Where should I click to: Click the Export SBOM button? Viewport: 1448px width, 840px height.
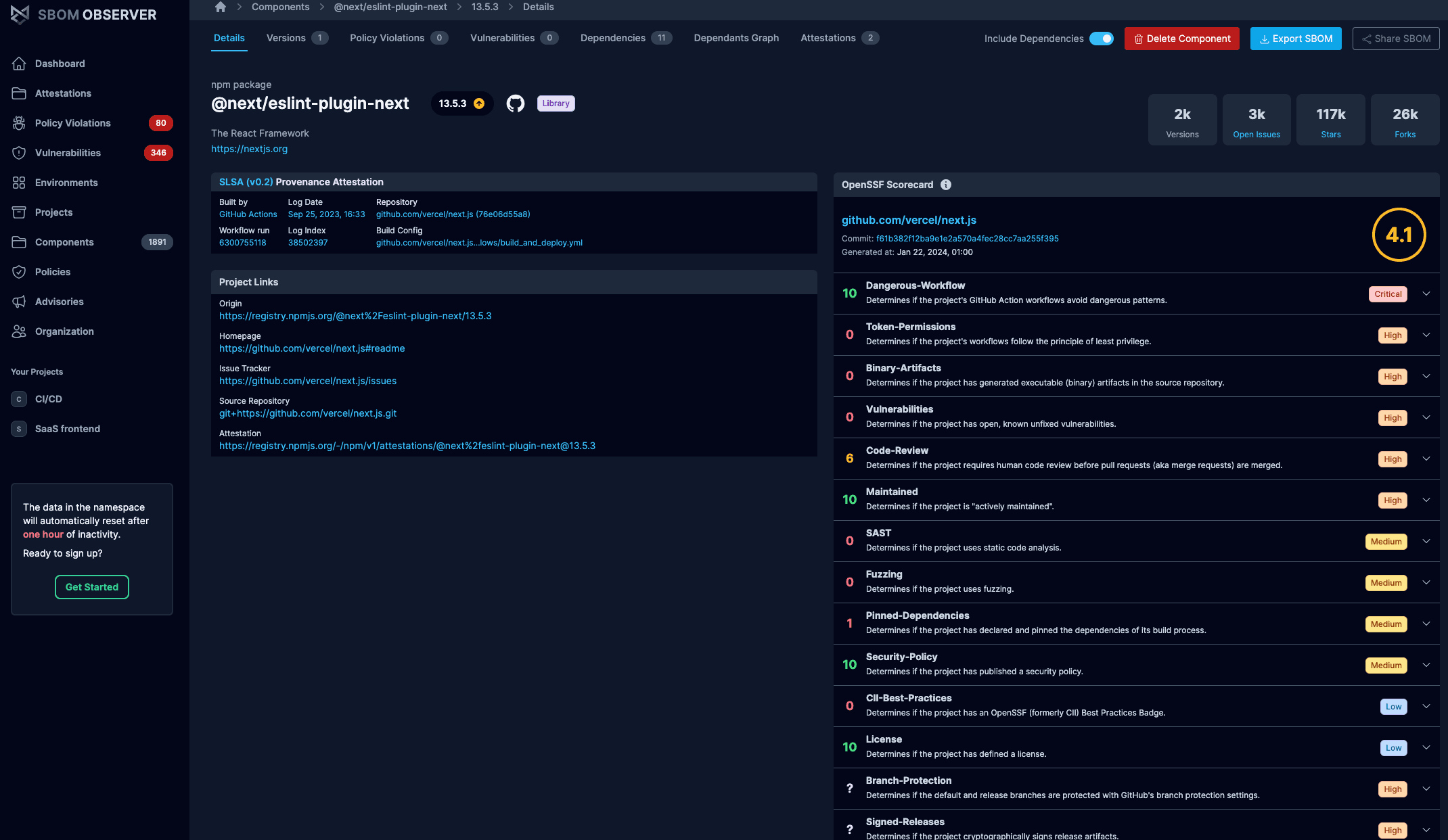click(x=1295, y=39)
